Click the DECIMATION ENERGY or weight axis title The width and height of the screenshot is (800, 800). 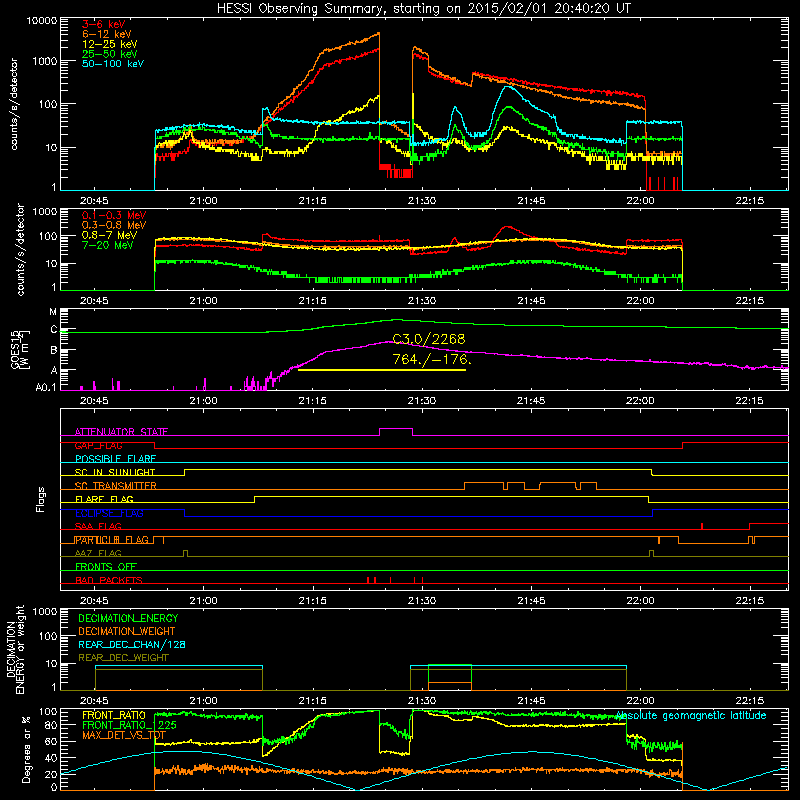pos(15,649)
